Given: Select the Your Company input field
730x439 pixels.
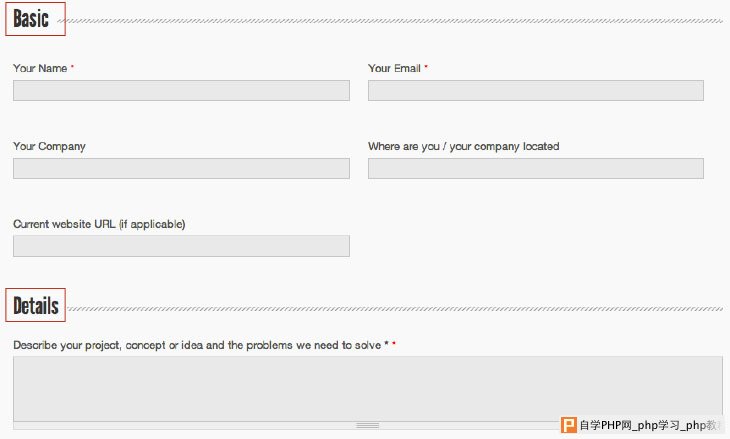Looking at the screenshot, I should tap(181, 168).
